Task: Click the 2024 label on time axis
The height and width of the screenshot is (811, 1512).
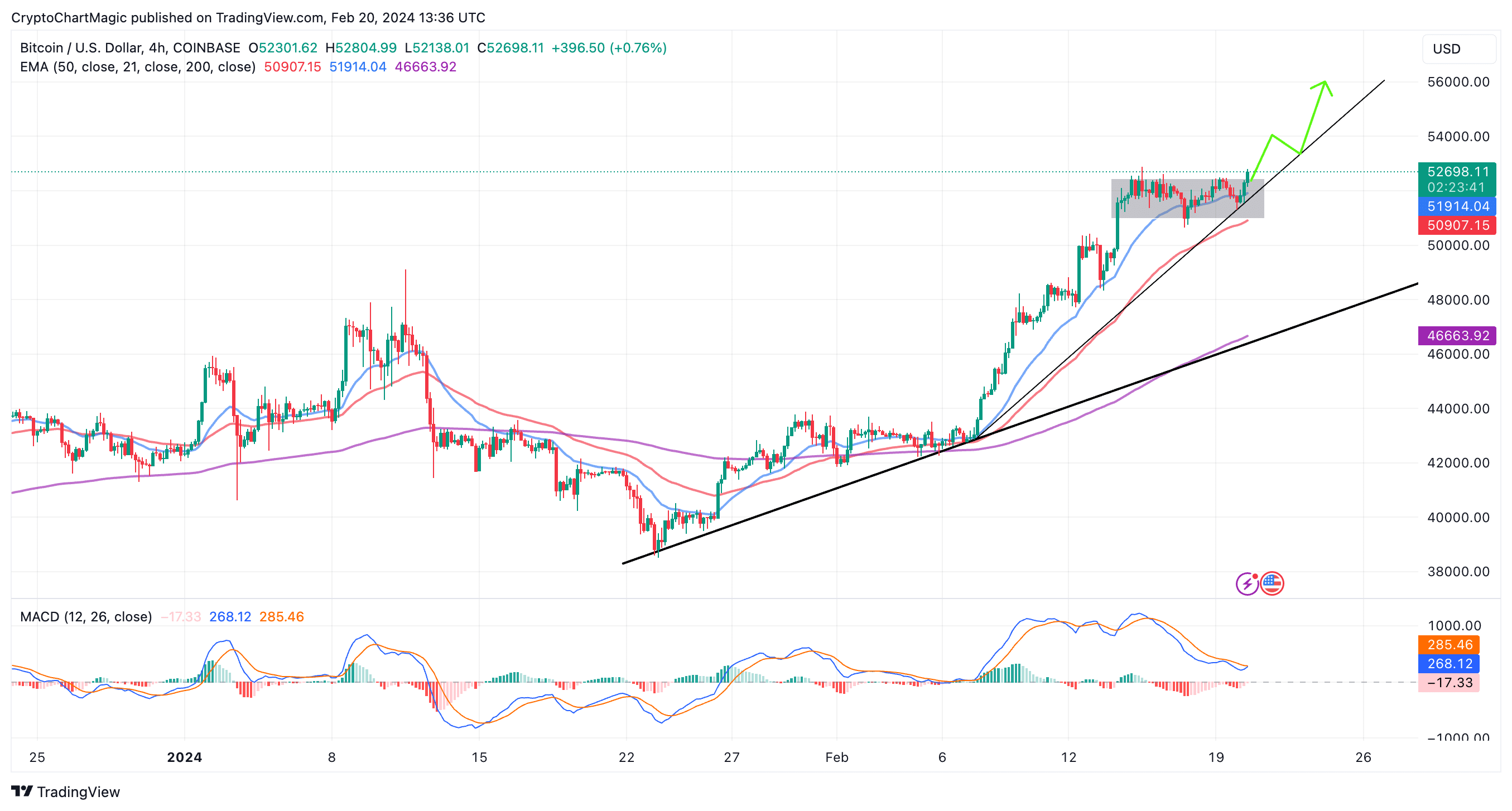Action: pos(184,757)
